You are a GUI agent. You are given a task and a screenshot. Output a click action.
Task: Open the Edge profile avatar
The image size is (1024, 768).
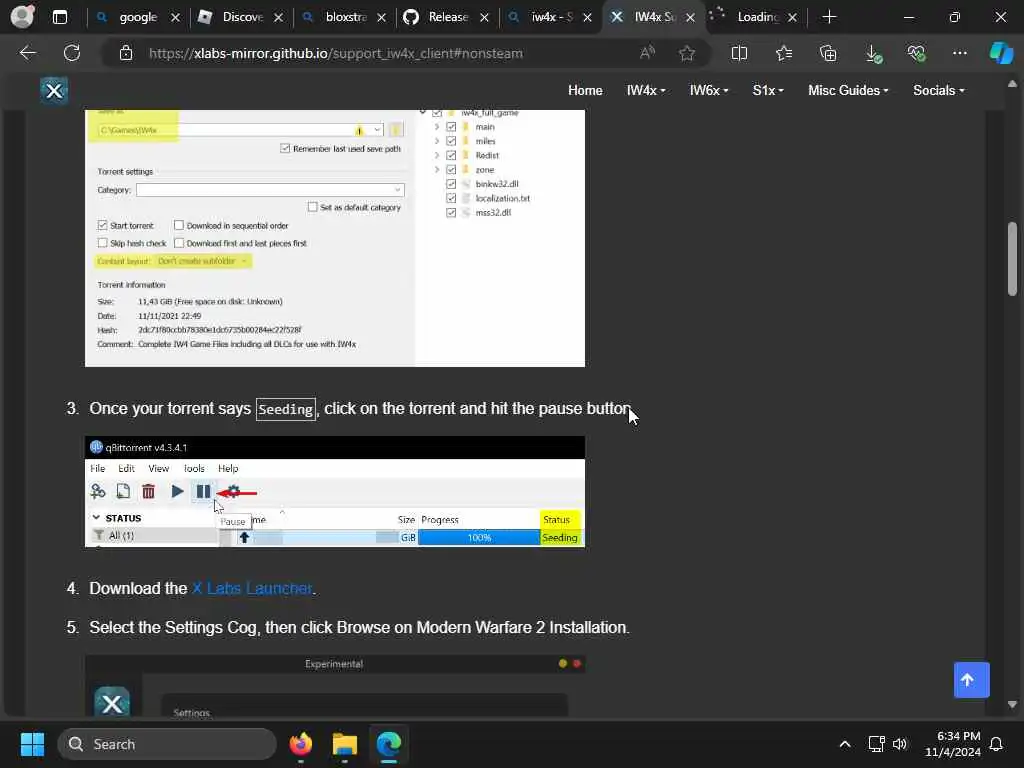point(23,16)
